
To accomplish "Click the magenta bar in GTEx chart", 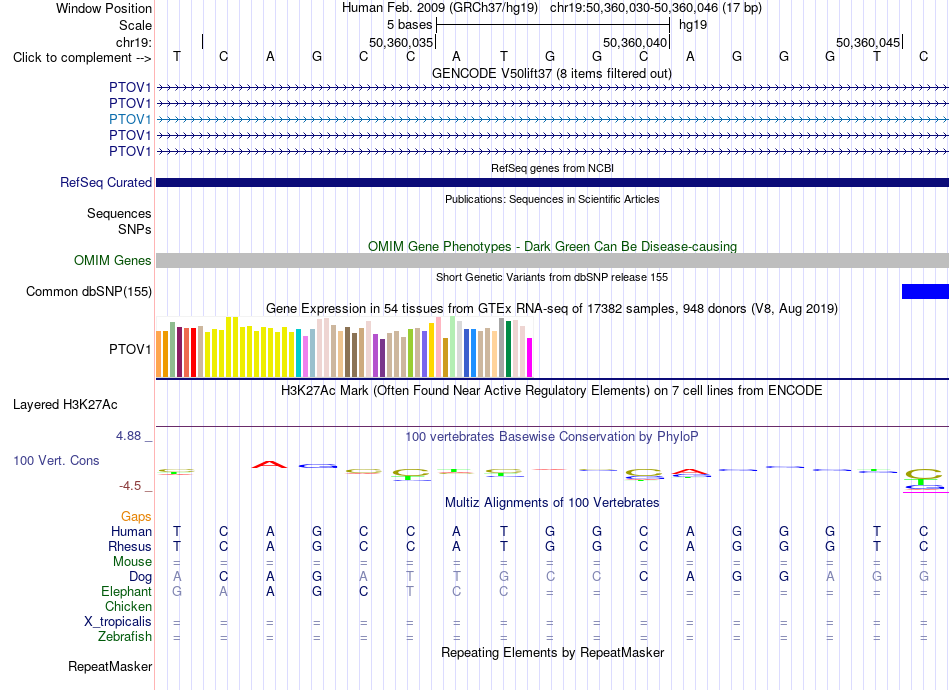I will [530, 357].
